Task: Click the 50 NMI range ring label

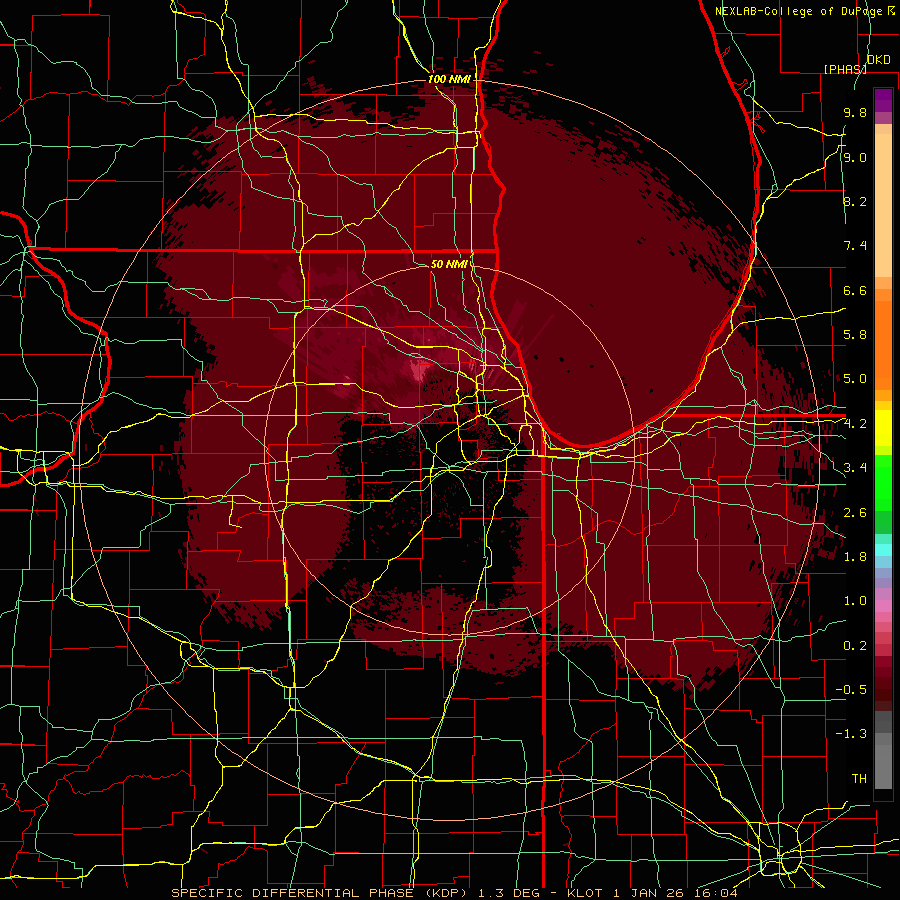Action: 449,264
